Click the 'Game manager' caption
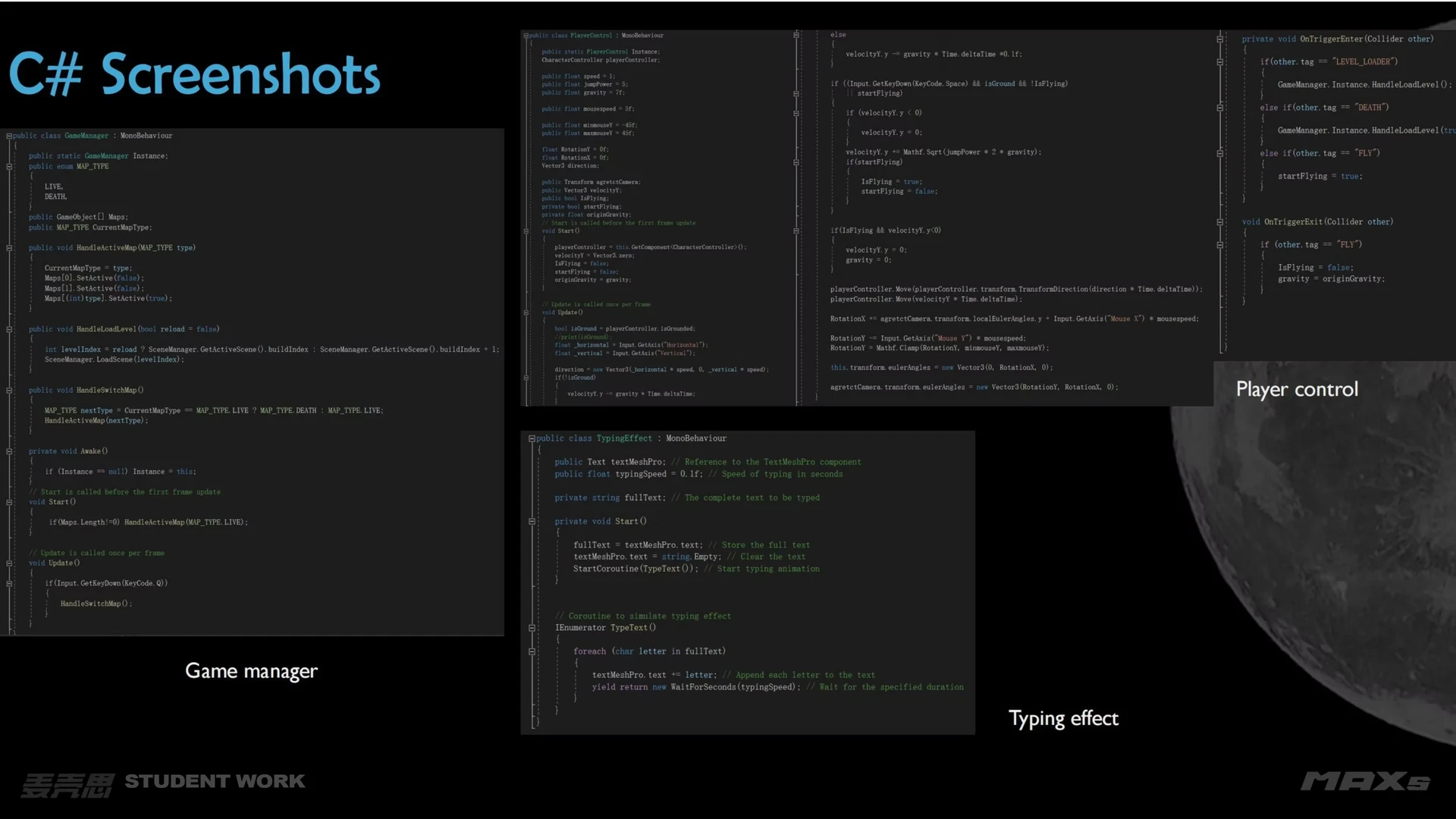This screenshot has width=1456, height=819. (x=251, y=671)
